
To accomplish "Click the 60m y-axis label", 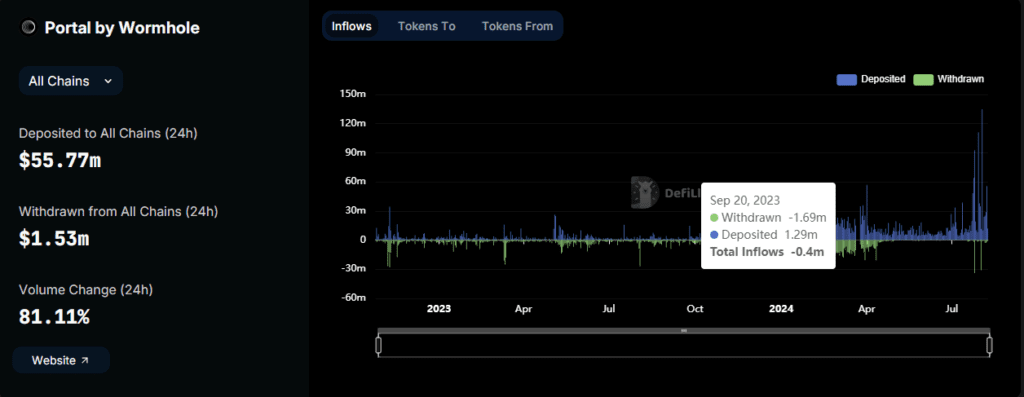I will [x=355, y=182].
